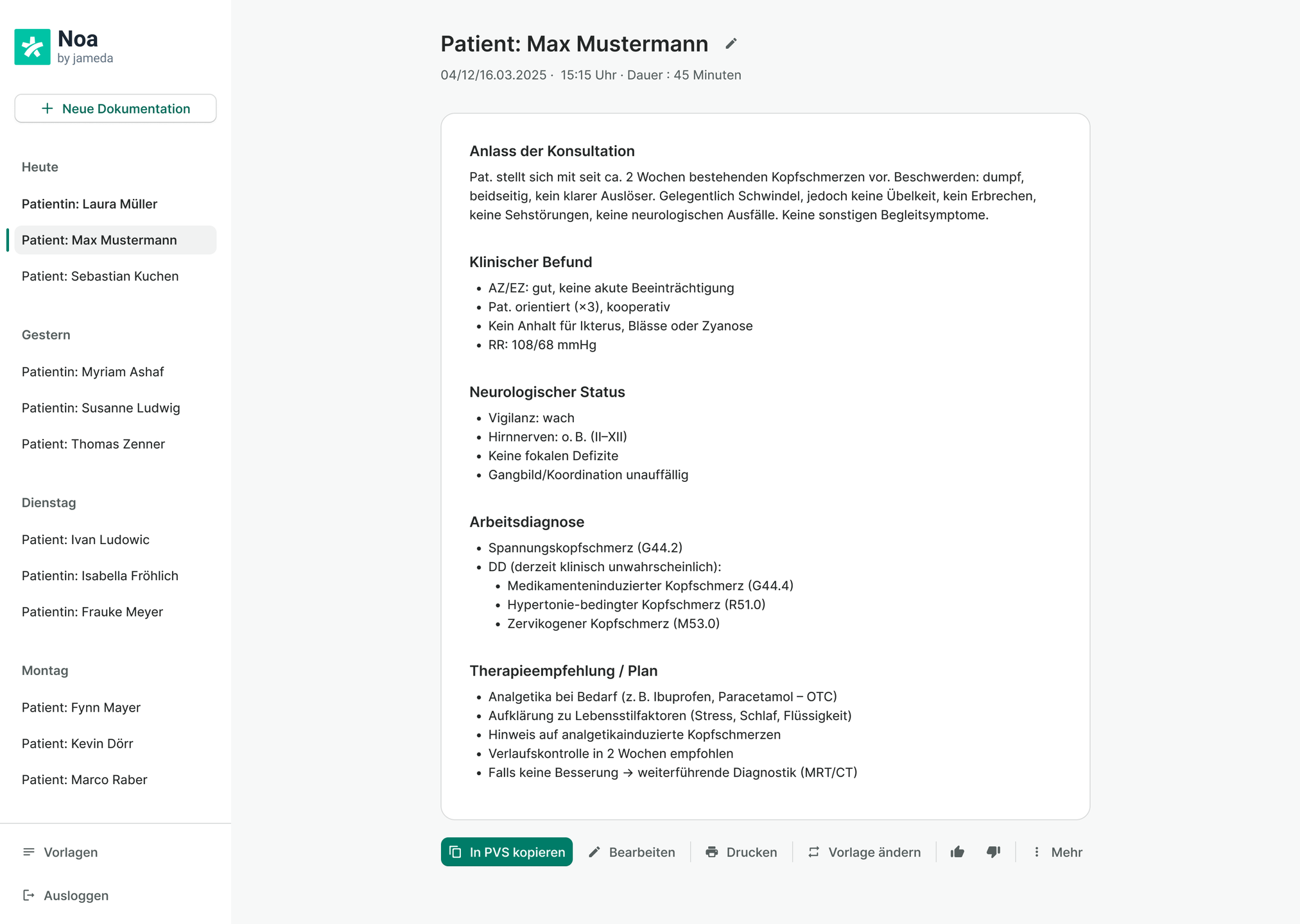This screenshot has width=1300, height=924.
Task: Select Patientin: Isabella Fröhlich entry
Action: (x=100, y=576)
